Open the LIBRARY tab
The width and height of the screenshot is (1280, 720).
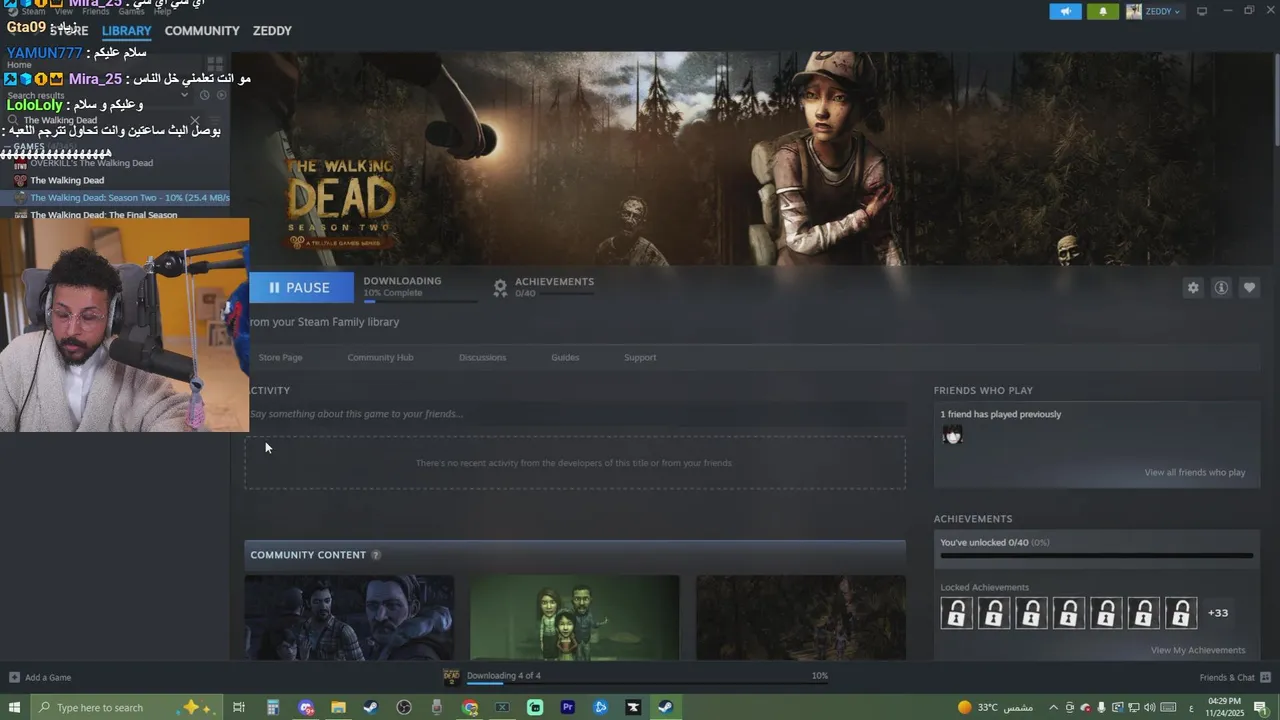coord(126,31)
